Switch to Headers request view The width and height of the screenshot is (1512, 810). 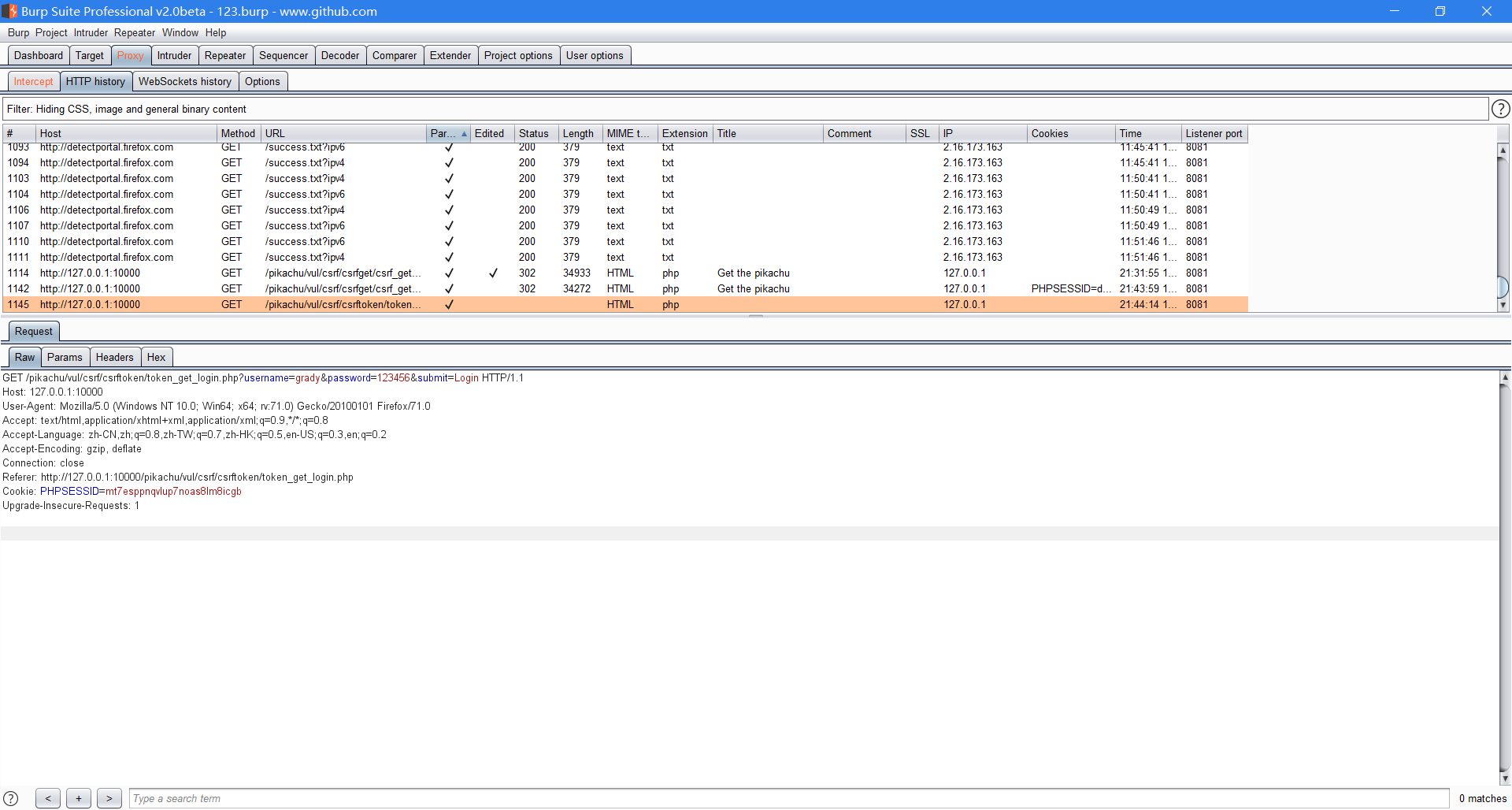(115, 357)
